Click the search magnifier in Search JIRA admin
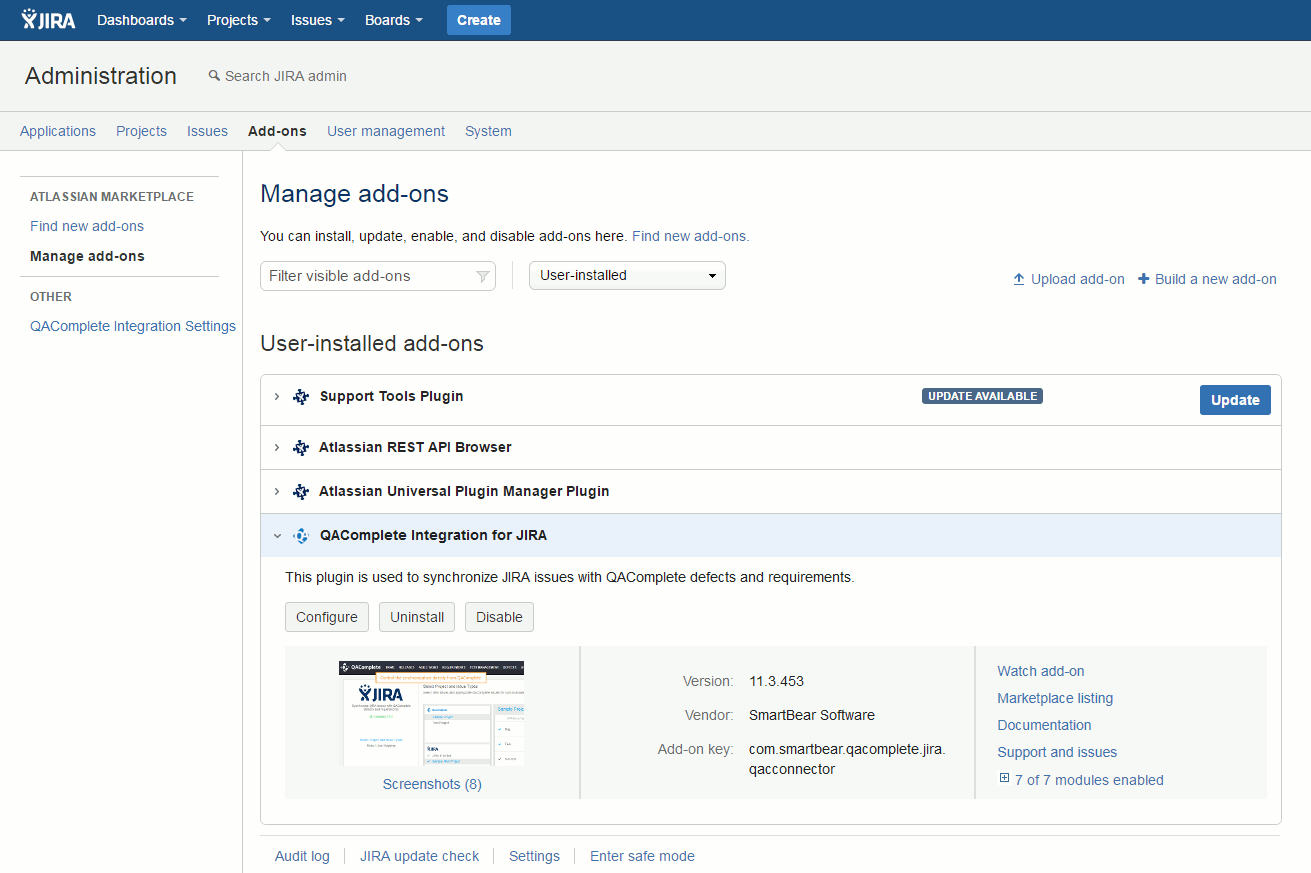The image size is (1311, 873). 212,75
